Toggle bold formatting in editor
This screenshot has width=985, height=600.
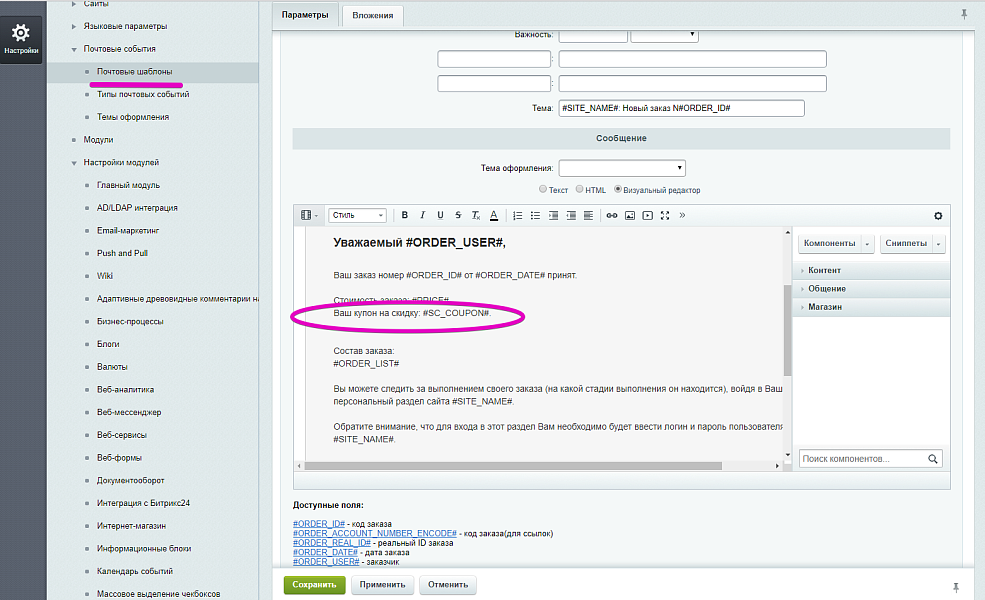[x=405, y=215]
